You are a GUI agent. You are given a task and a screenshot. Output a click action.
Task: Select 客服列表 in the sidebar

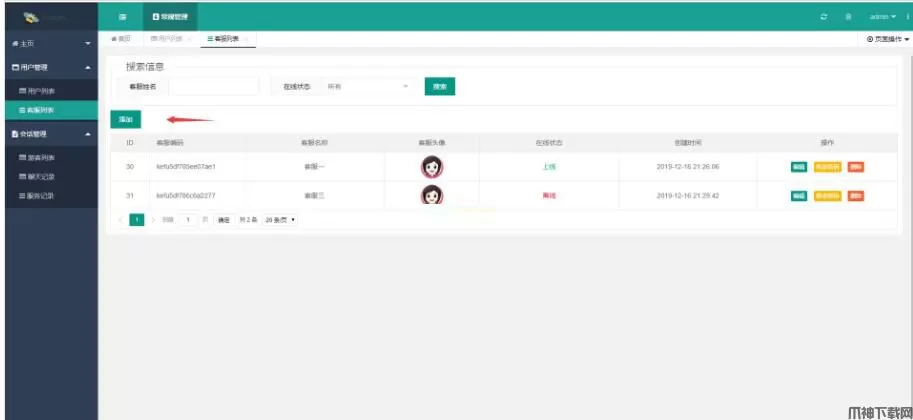51,110
